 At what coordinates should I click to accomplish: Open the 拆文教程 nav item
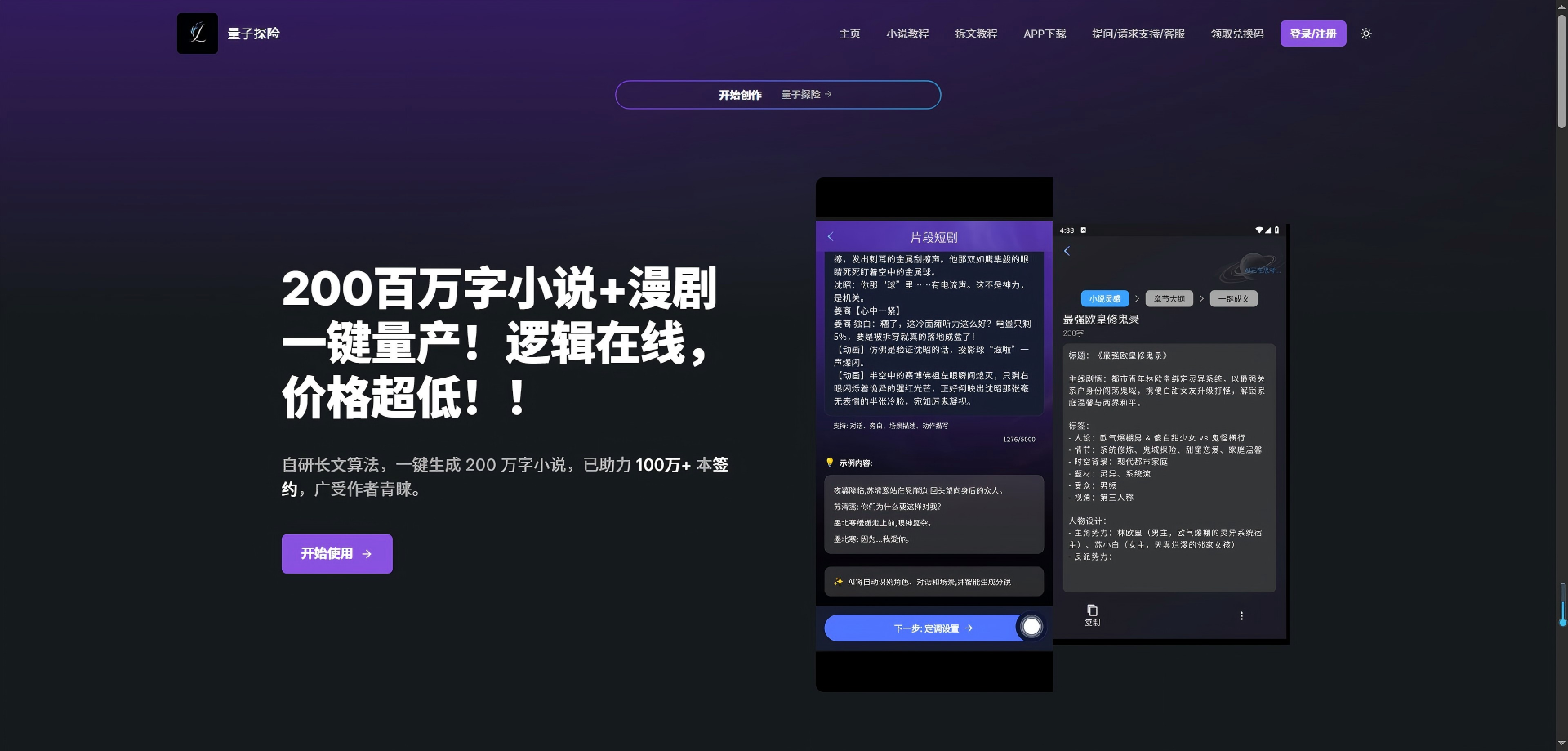pyautogui.click(x=976, y=34)
